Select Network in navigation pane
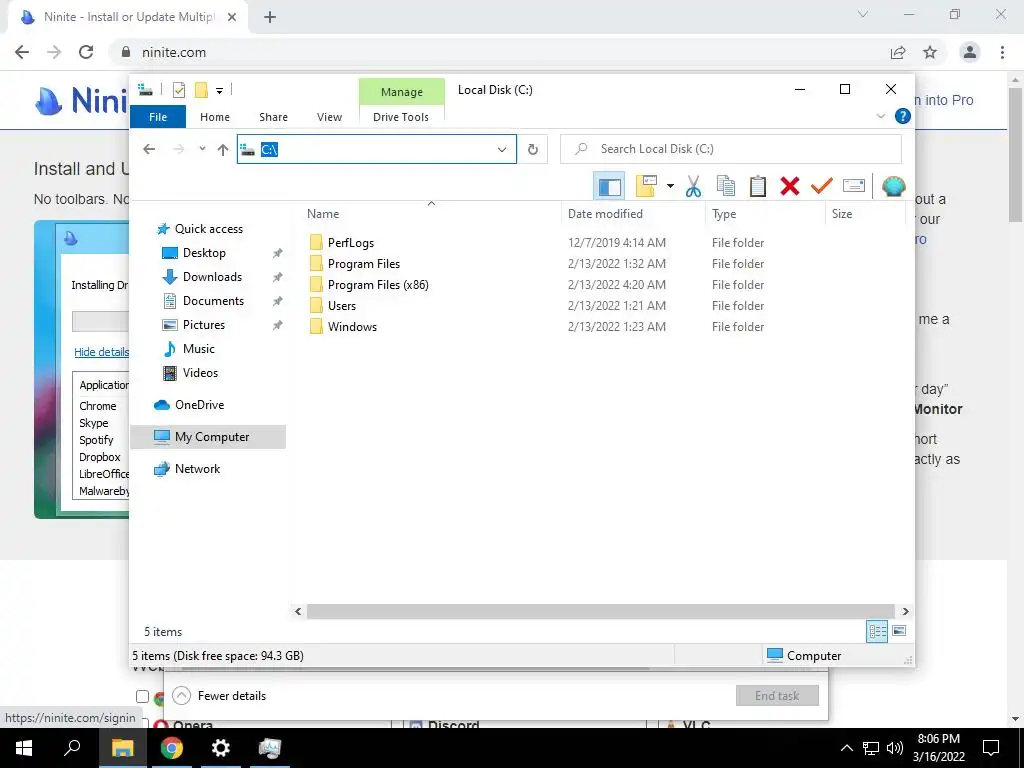 click(x=197, y=469)
